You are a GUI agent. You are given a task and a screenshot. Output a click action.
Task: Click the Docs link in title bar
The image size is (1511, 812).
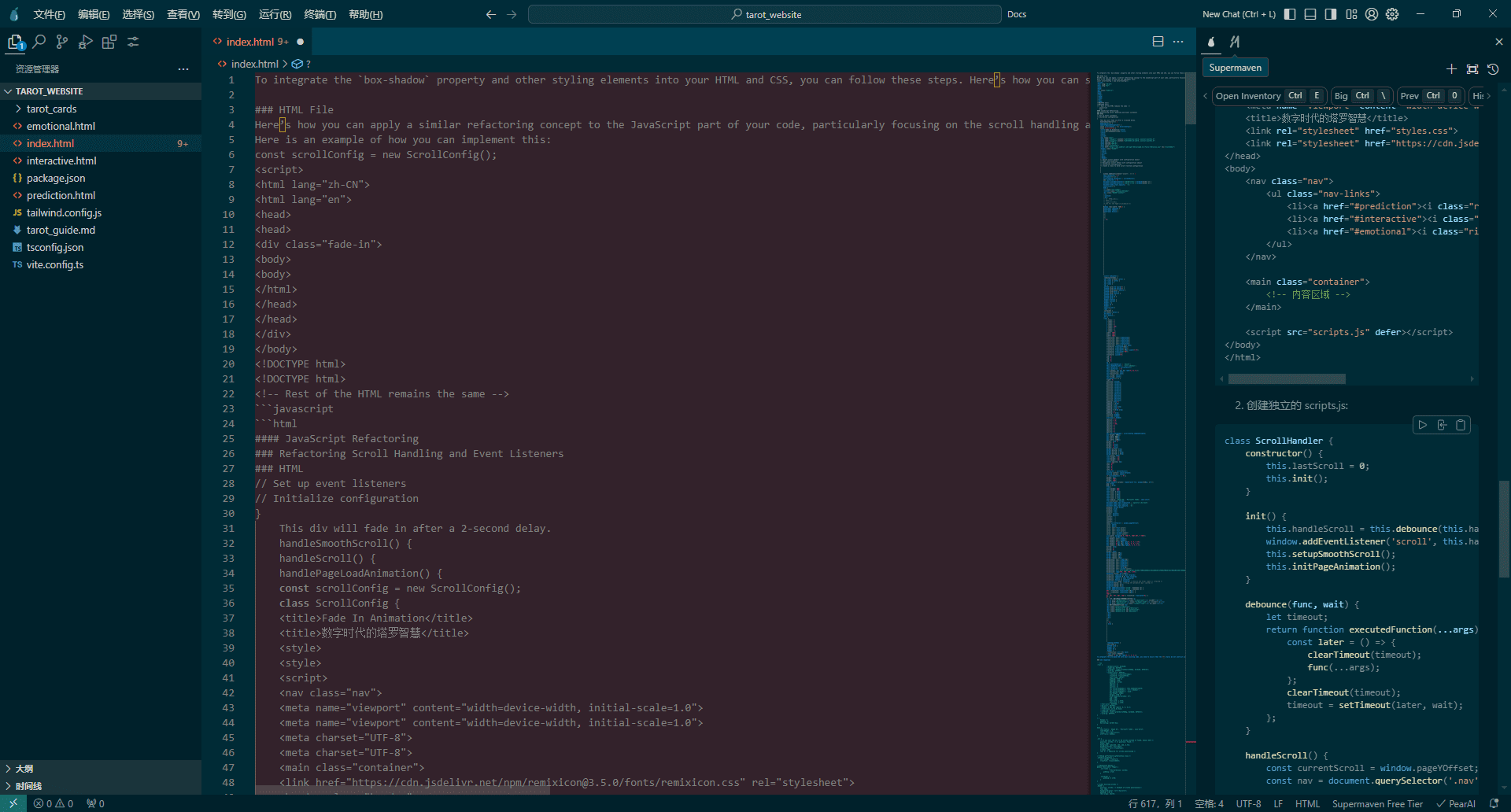(x=1017, y=14)
